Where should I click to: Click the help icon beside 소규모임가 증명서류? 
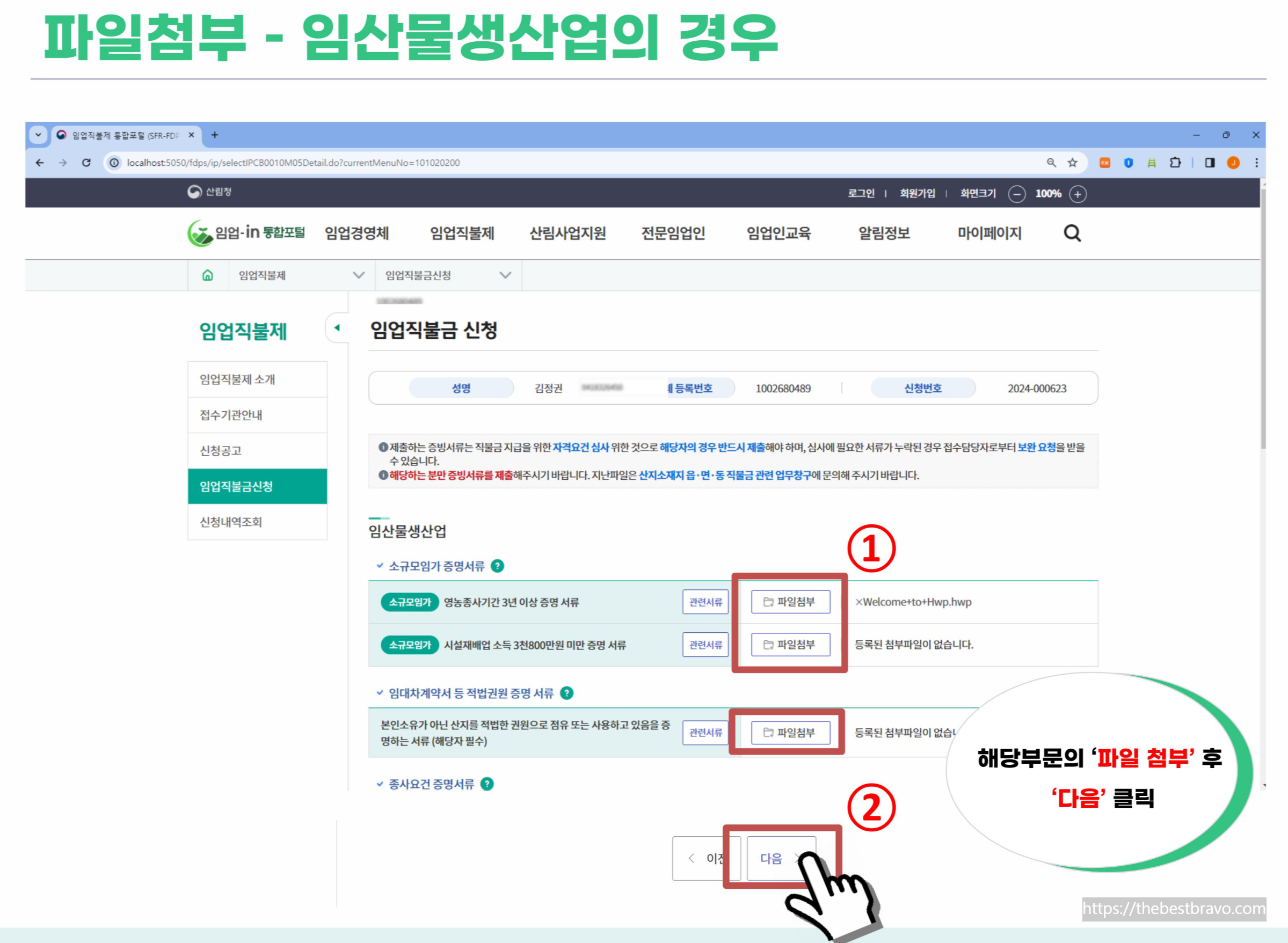click(x=497, y=566)
